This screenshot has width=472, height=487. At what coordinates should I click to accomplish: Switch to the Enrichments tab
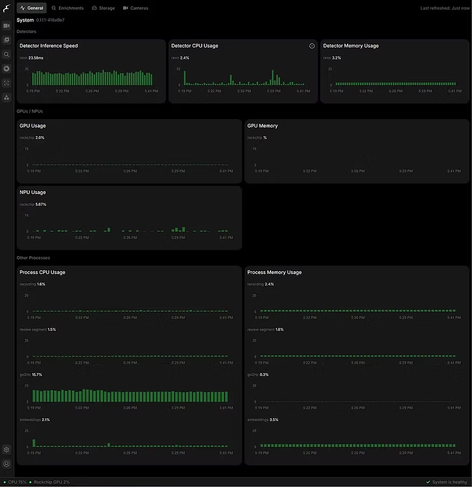[68, 8]
